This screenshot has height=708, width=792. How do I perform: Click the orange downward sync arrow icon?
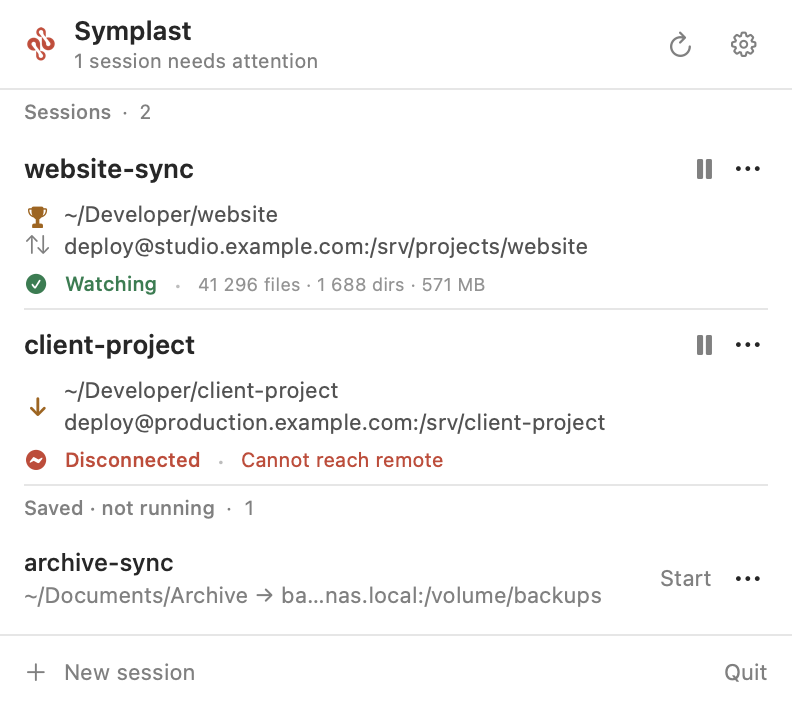click(37, 407)
